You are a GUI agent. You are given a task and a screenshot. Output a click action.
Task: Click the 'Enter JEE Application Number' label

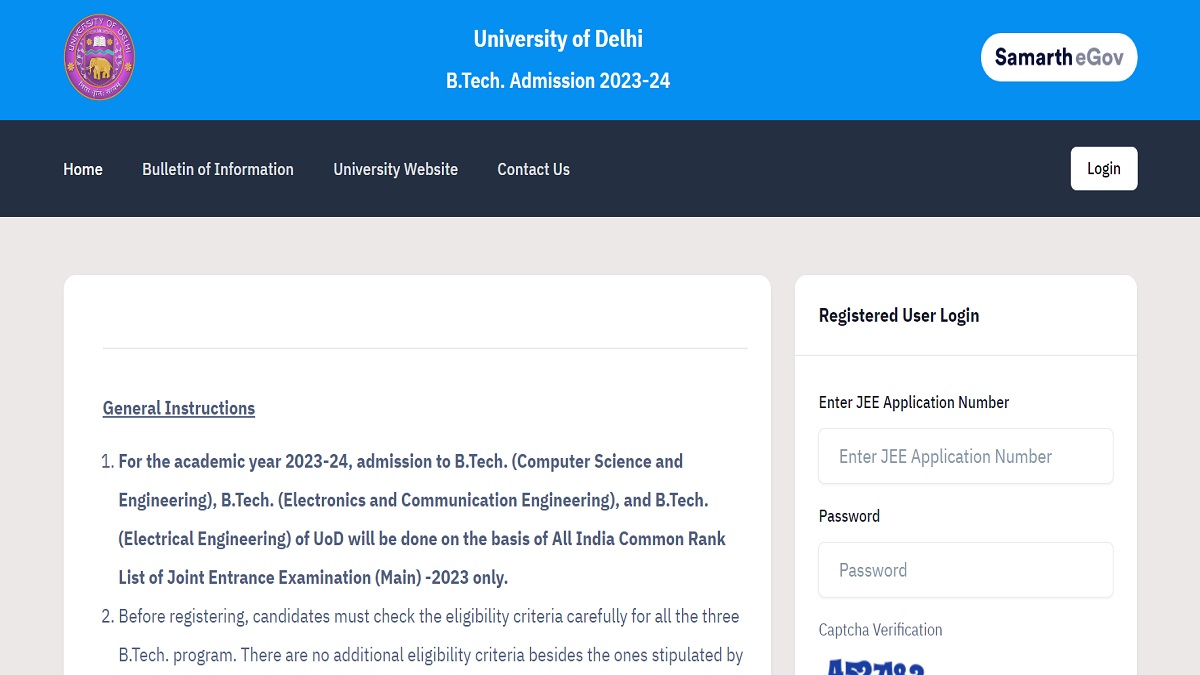tap(914, 402)
